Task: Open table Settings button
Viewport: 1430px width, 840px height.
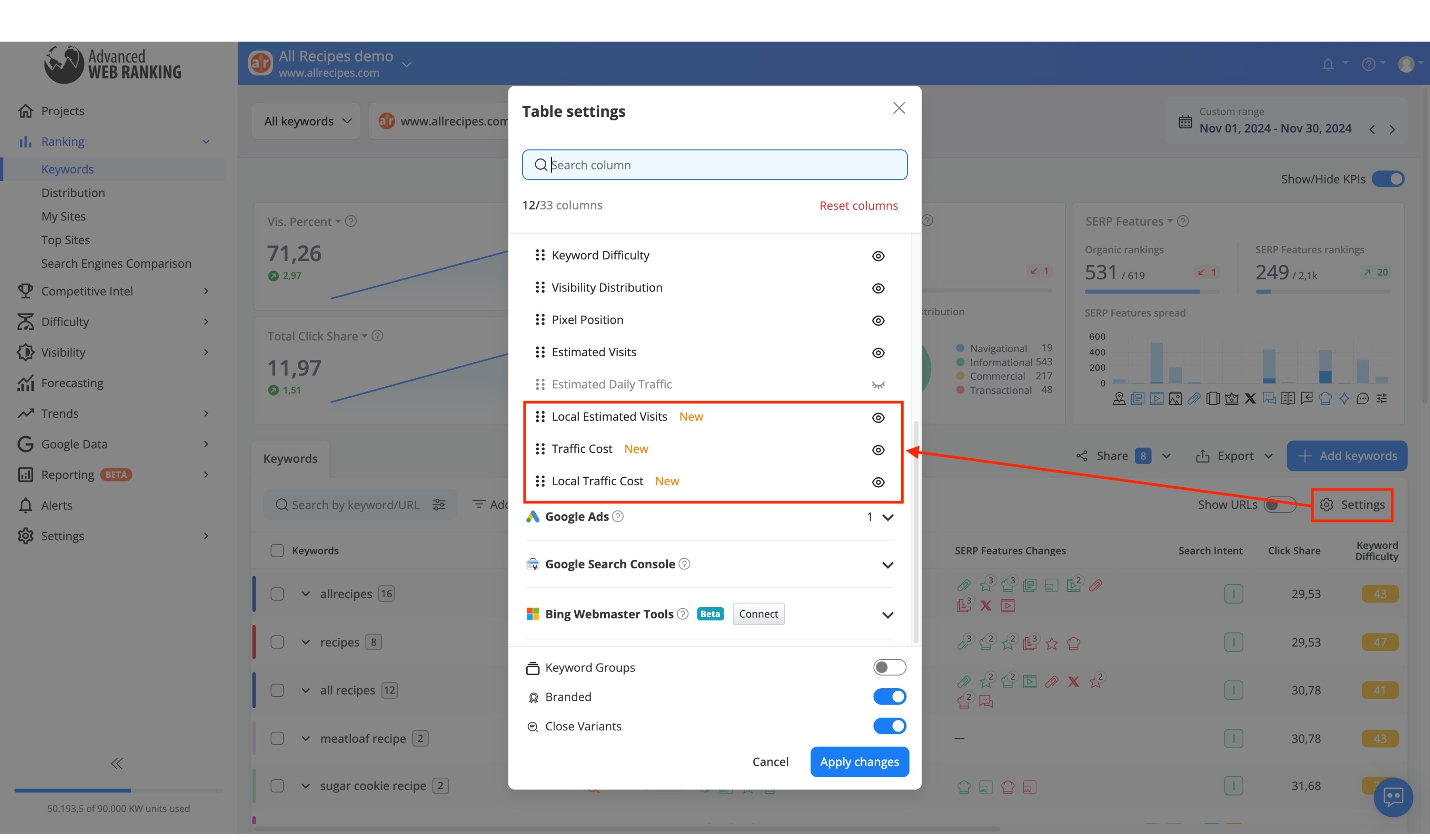Action: [x=1352, y=505]
